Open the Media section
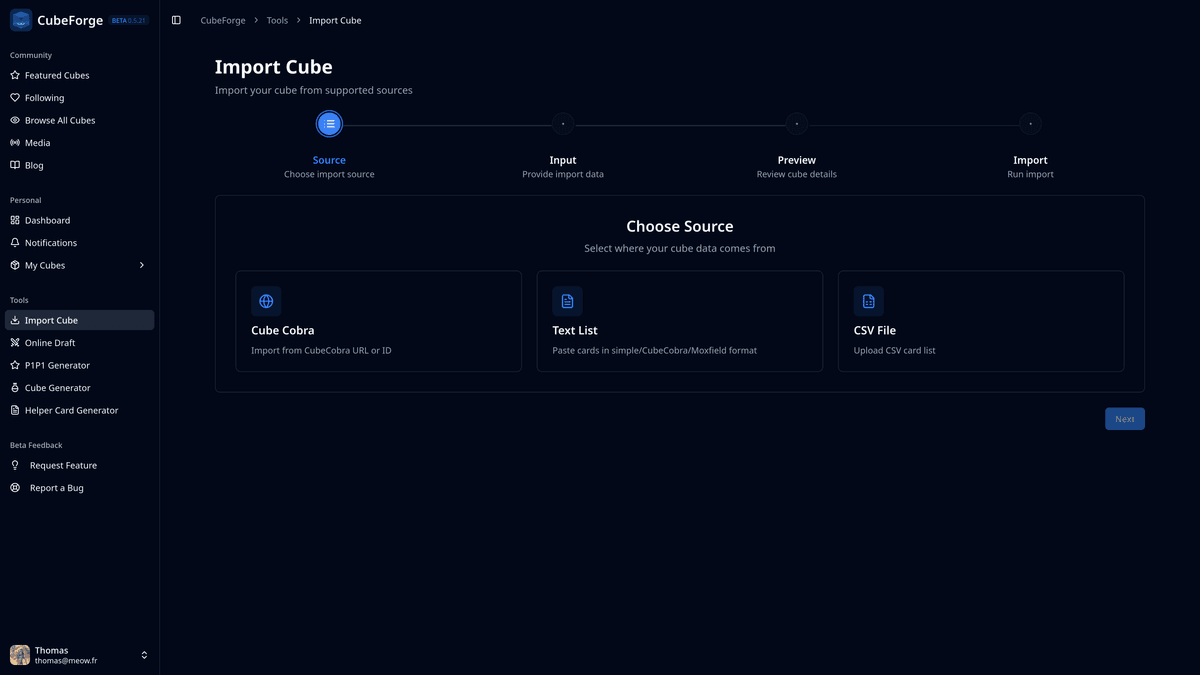 tap(40, 142)
